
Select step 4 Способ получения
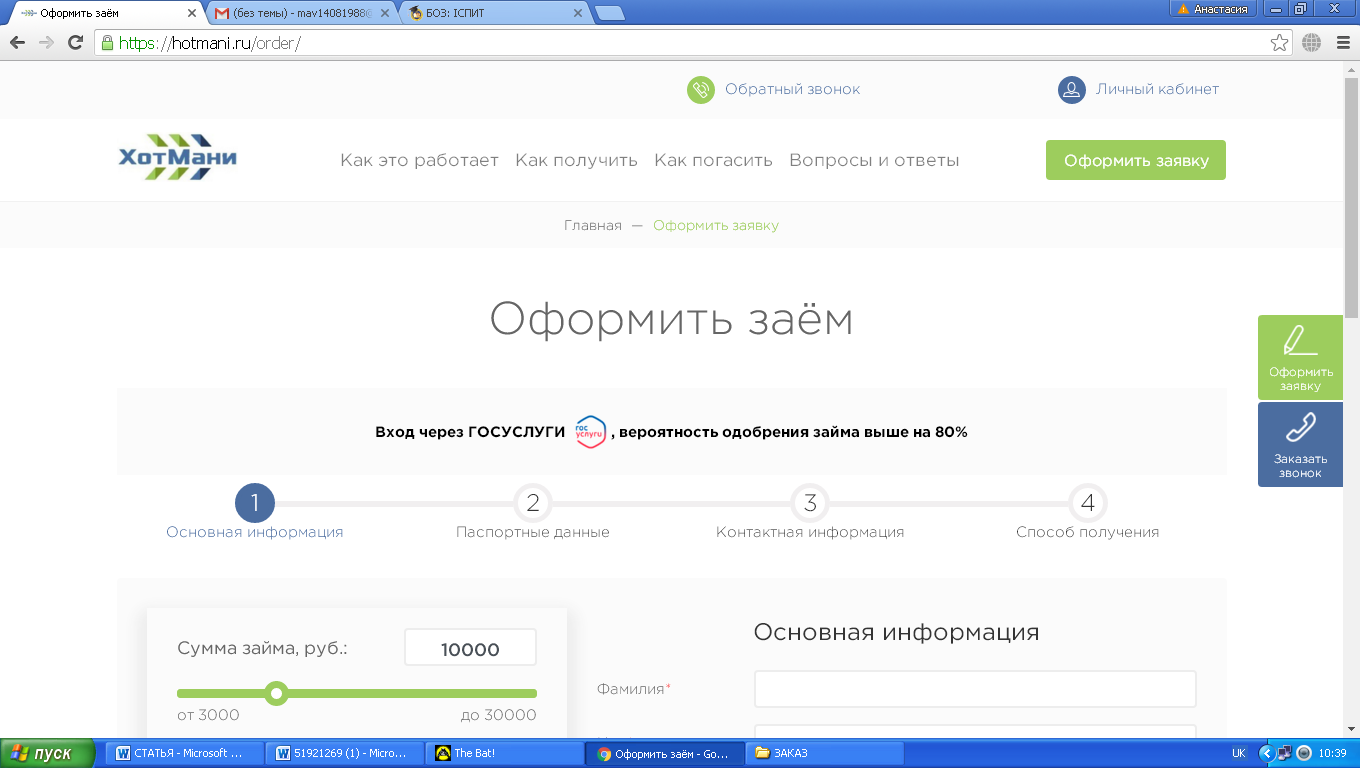click(x=1087, y=512)
